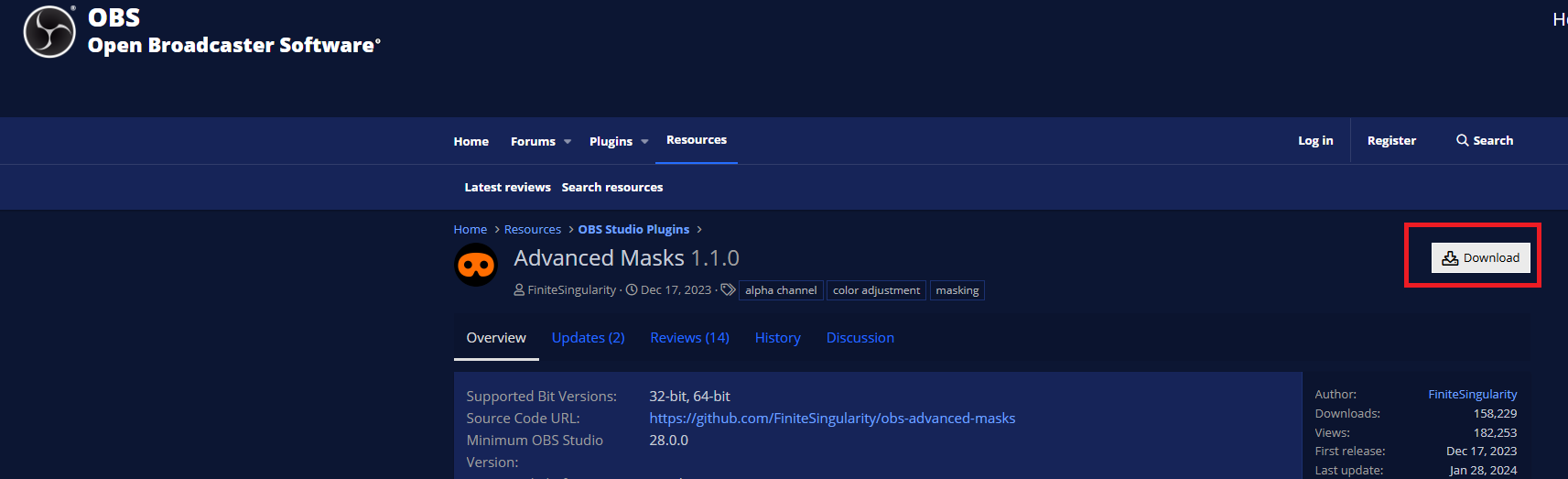This screenshot has height=479, width=1568.
Task: Select the 182,253 views count
Action: point(1495,432)
